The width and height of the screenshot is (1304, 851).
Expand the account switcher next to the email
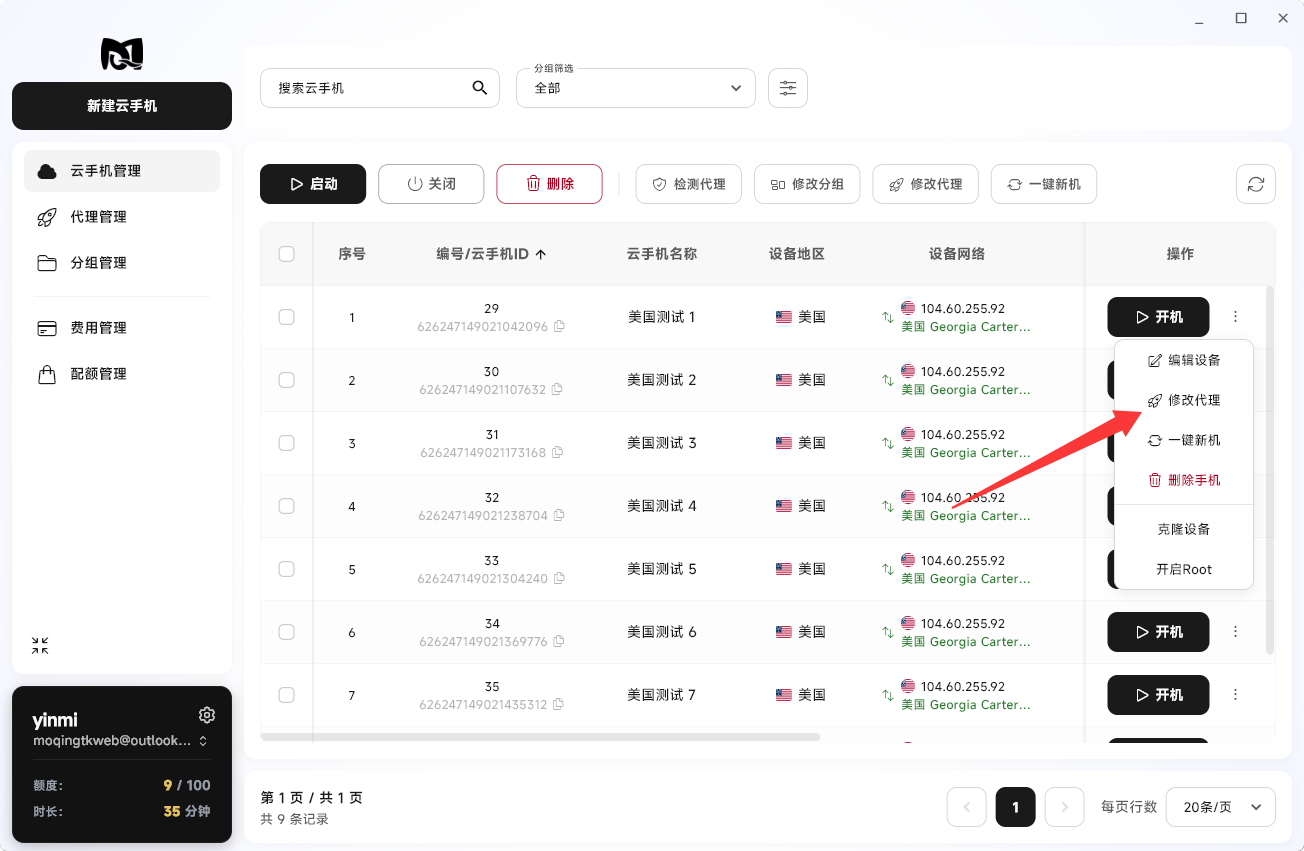click(203, 741)
